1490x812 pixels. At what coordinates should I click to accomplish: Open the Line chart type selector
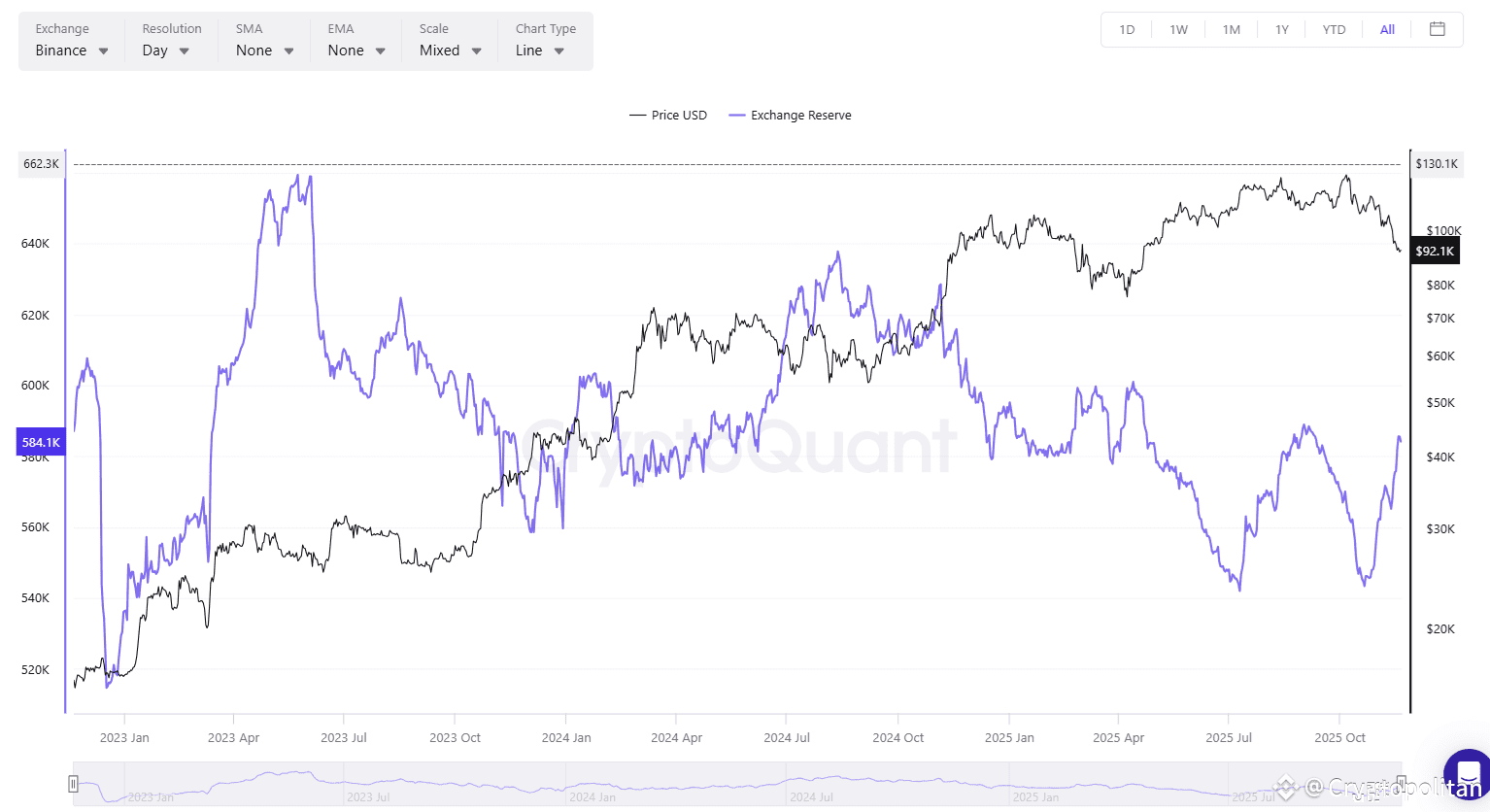pos(529,51)
